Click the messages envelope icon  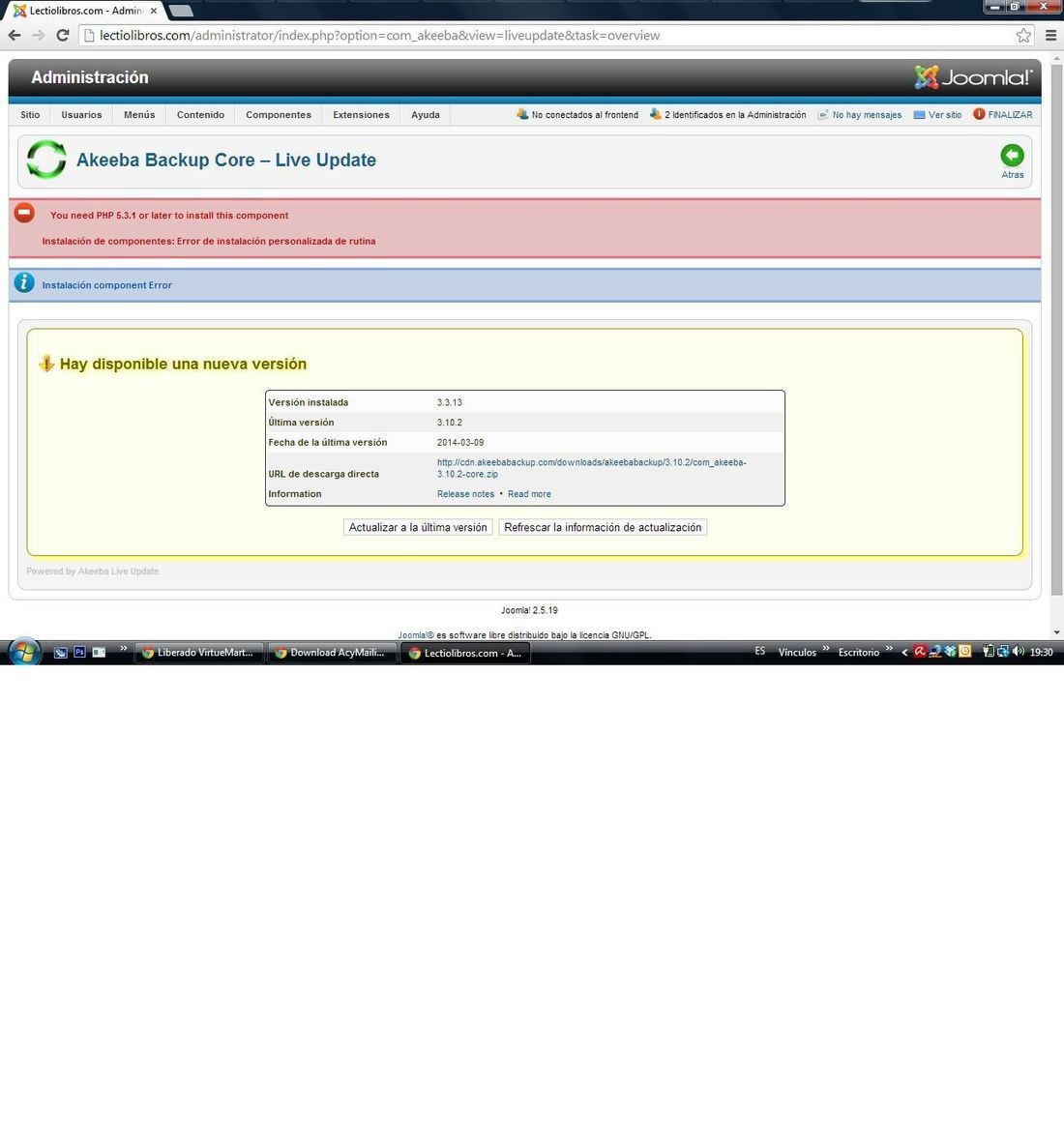(823, 114)
